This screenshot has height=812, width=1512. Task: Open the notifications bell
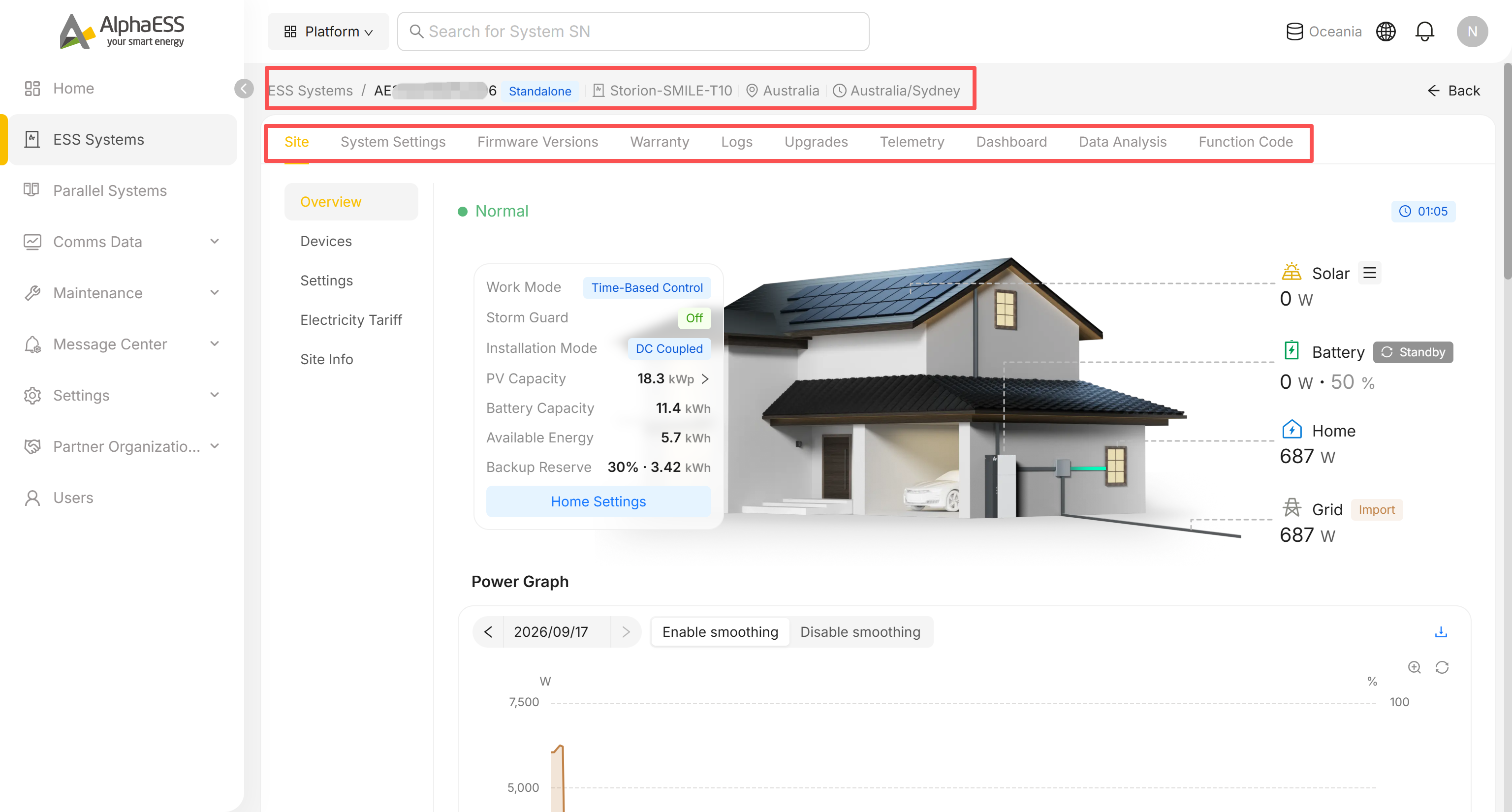click(x=1424, y=31)
